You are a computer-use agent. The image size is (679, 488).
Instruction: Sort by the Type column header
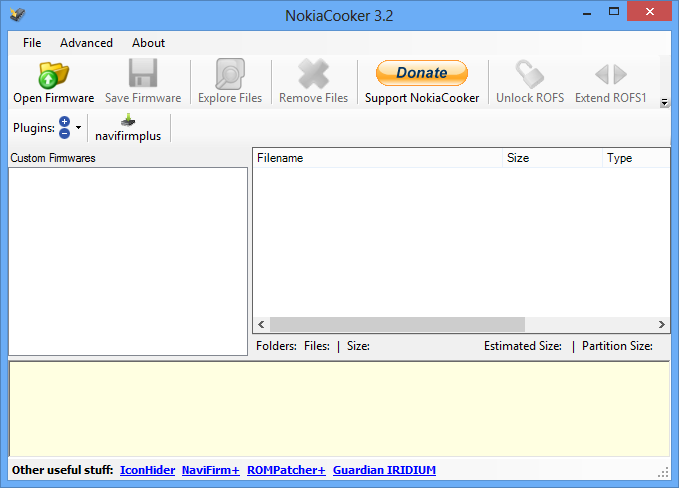coord(636,158)
